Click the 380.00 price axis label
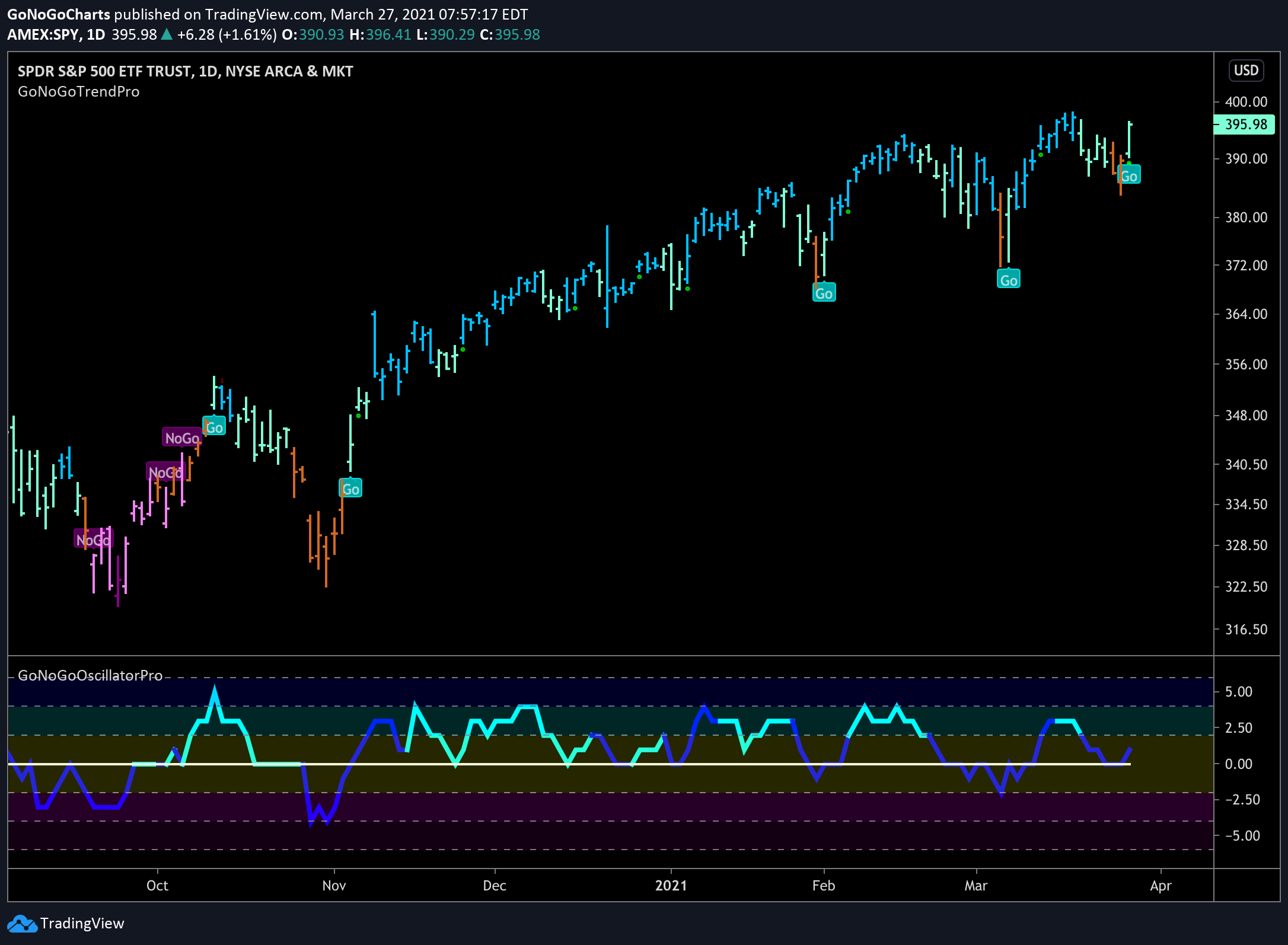Viewport: 1288px width, 945px height. pyautogui.click(x=1246, y=218)
